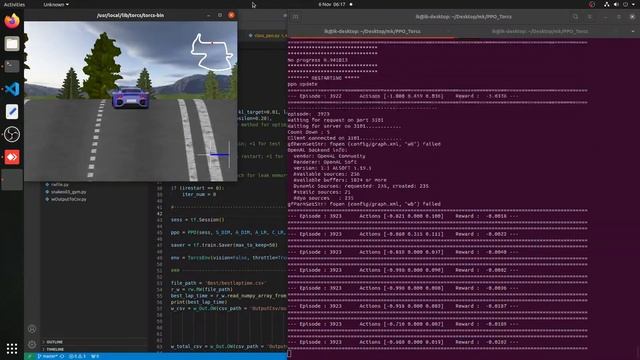Click the terminal prompt cursor at the bottom
640x360 pixels.
(289, 353)
